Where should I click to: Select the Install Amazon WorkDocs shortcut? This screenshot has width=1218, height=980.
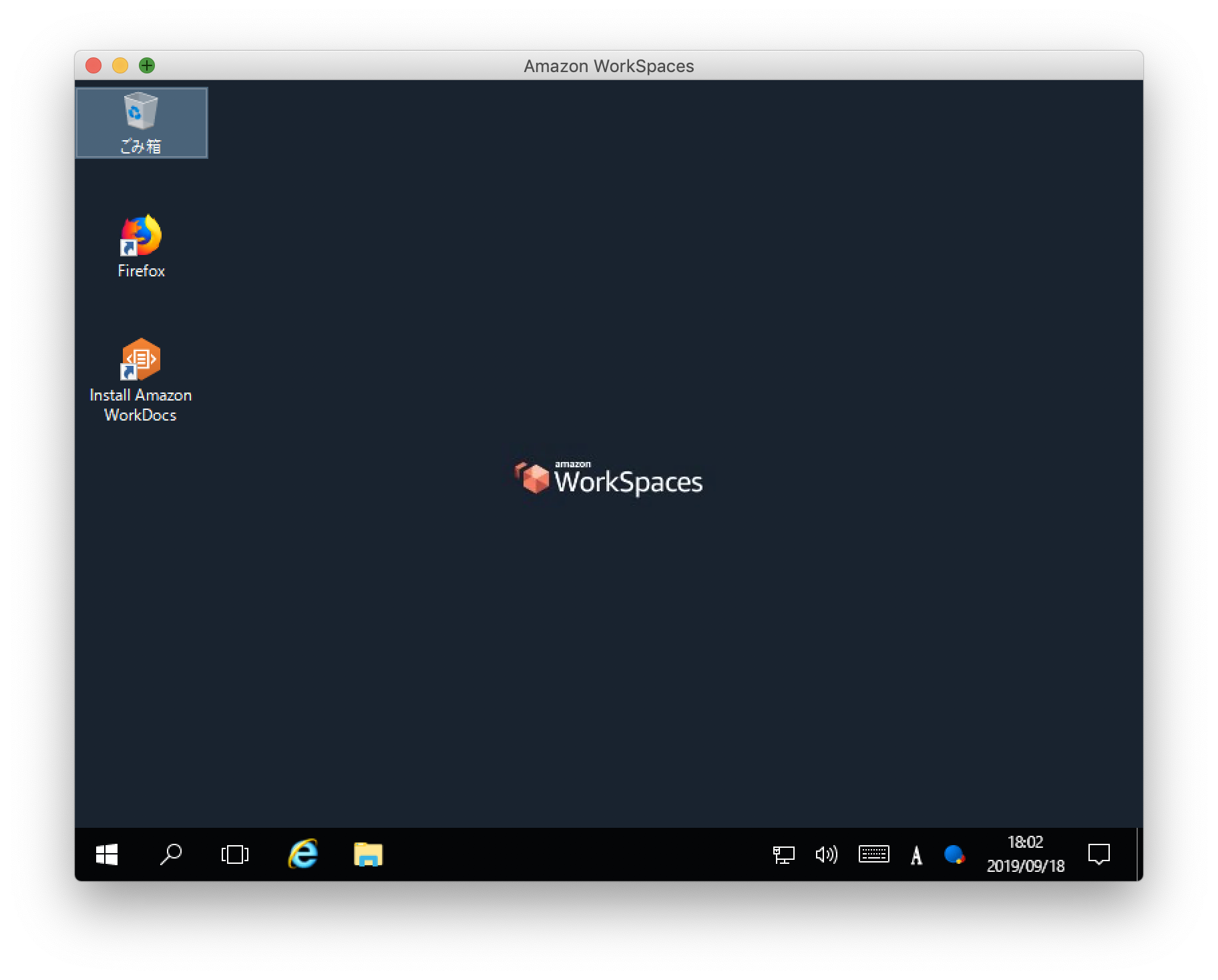click(141, 381)
